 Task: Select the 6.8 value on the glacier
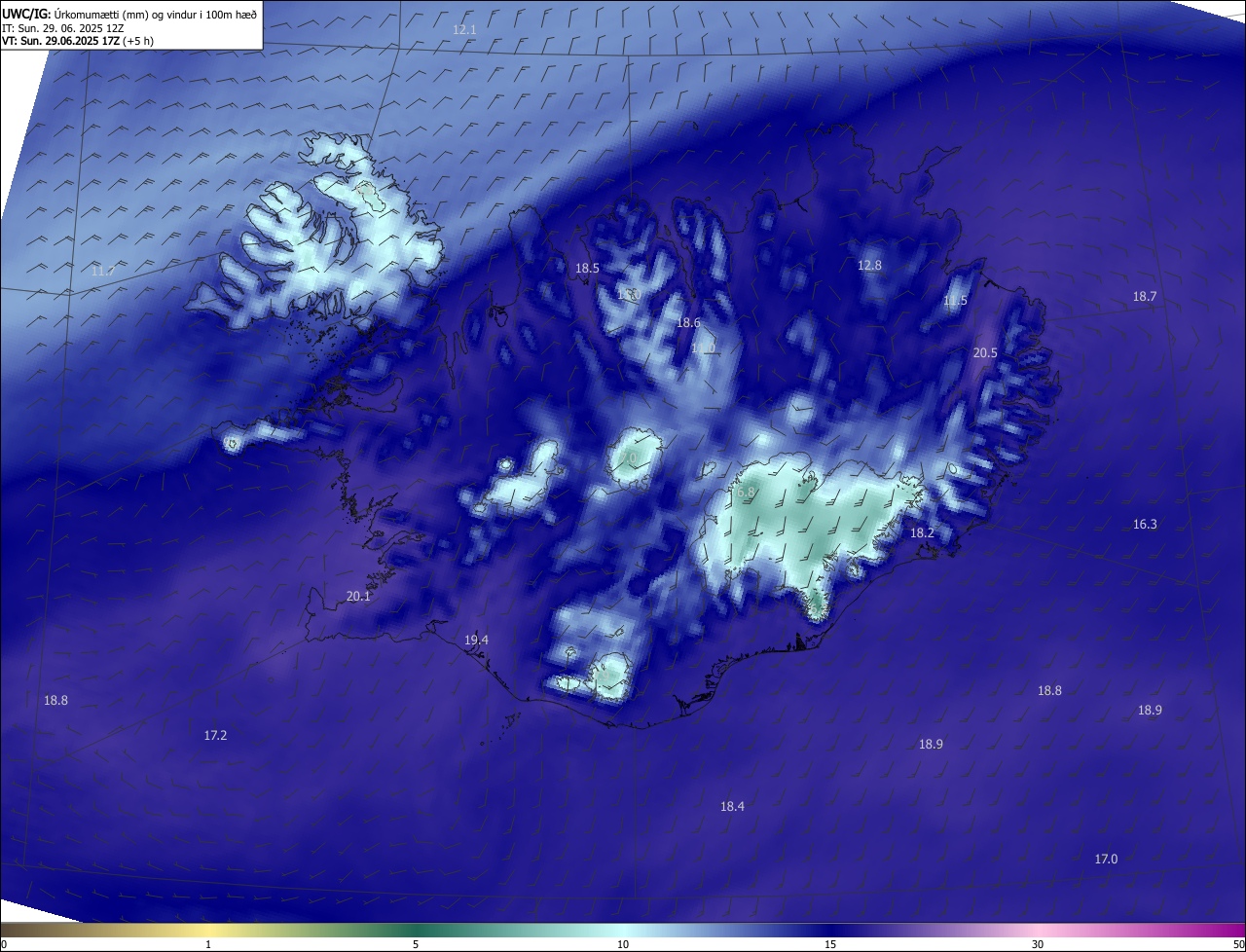coord(746,493)
